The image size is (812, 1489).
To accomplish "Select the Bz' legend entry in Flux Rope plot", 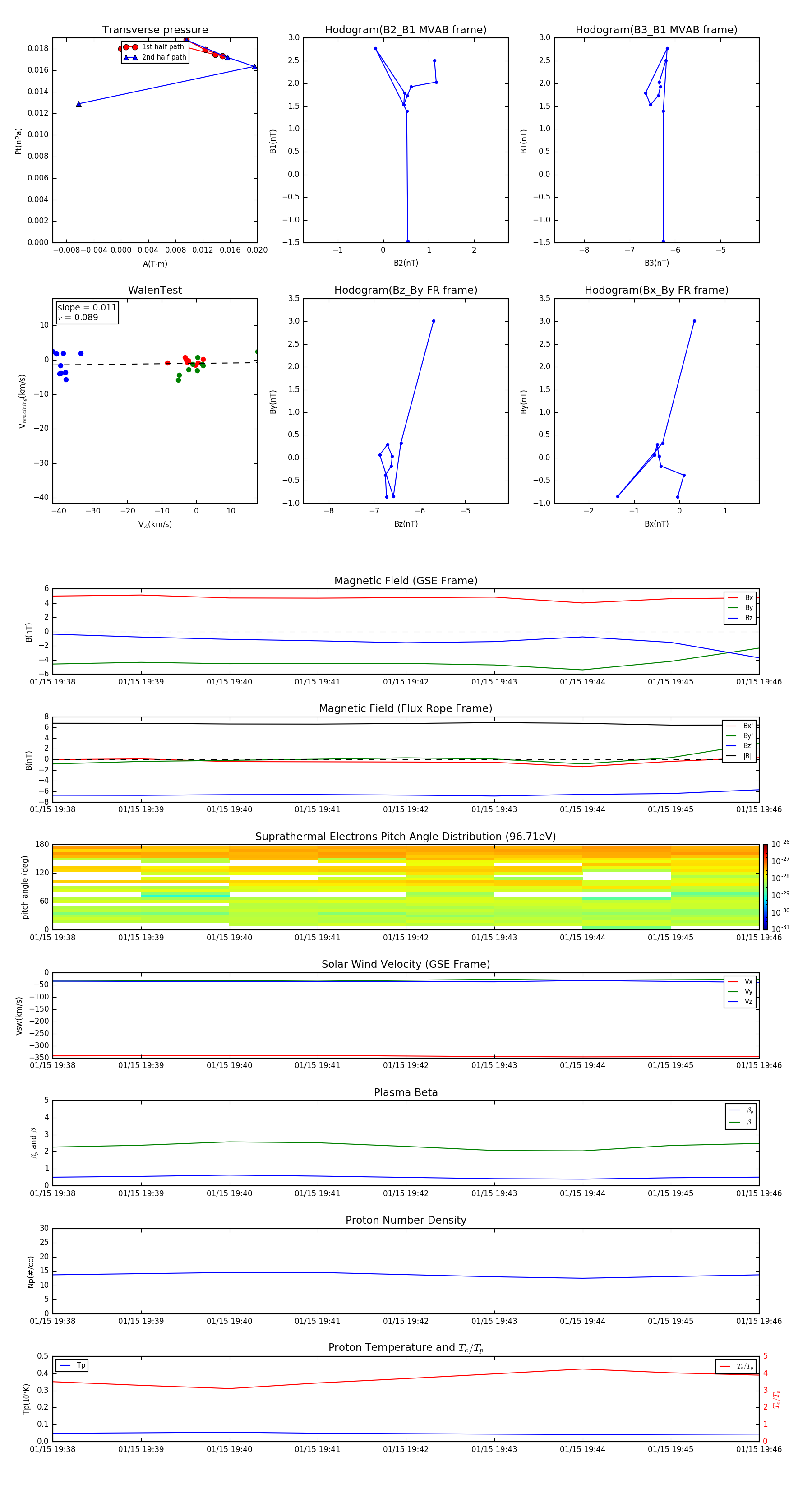I will (x=740, y=746).
